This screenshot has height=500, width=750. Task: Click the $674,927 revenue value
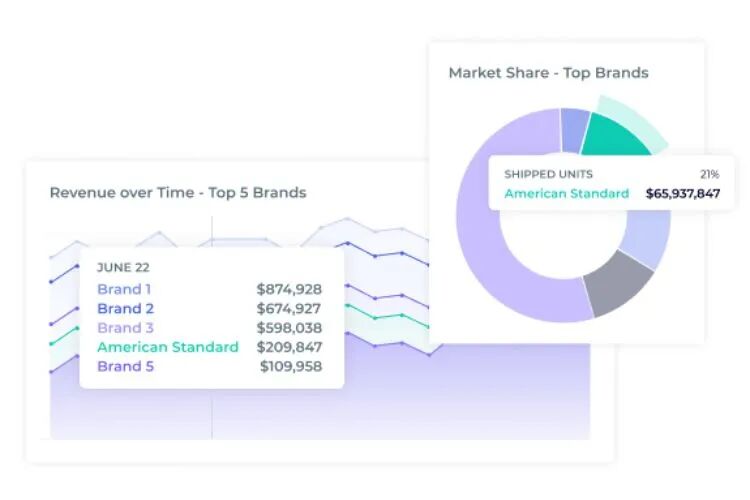pos(288,309)
